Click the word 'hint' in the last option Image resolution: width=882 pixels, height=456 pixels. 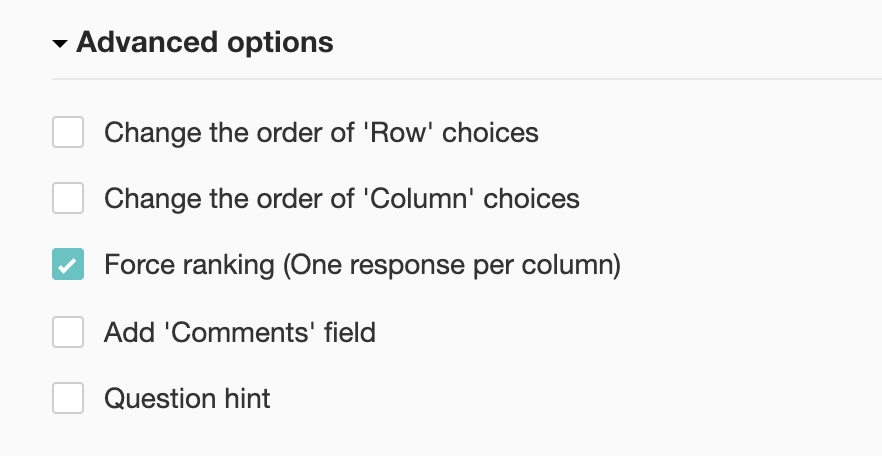tap(245, 399)
